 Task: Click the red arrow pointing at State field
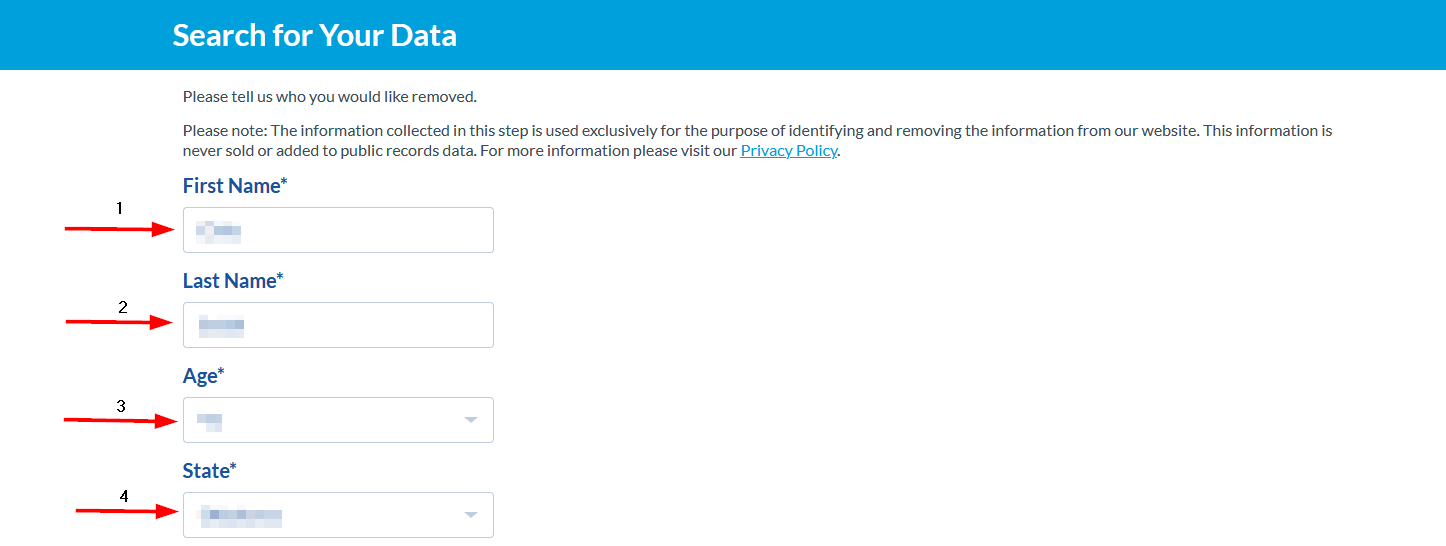pyautogui.click(x=127, y=511)
